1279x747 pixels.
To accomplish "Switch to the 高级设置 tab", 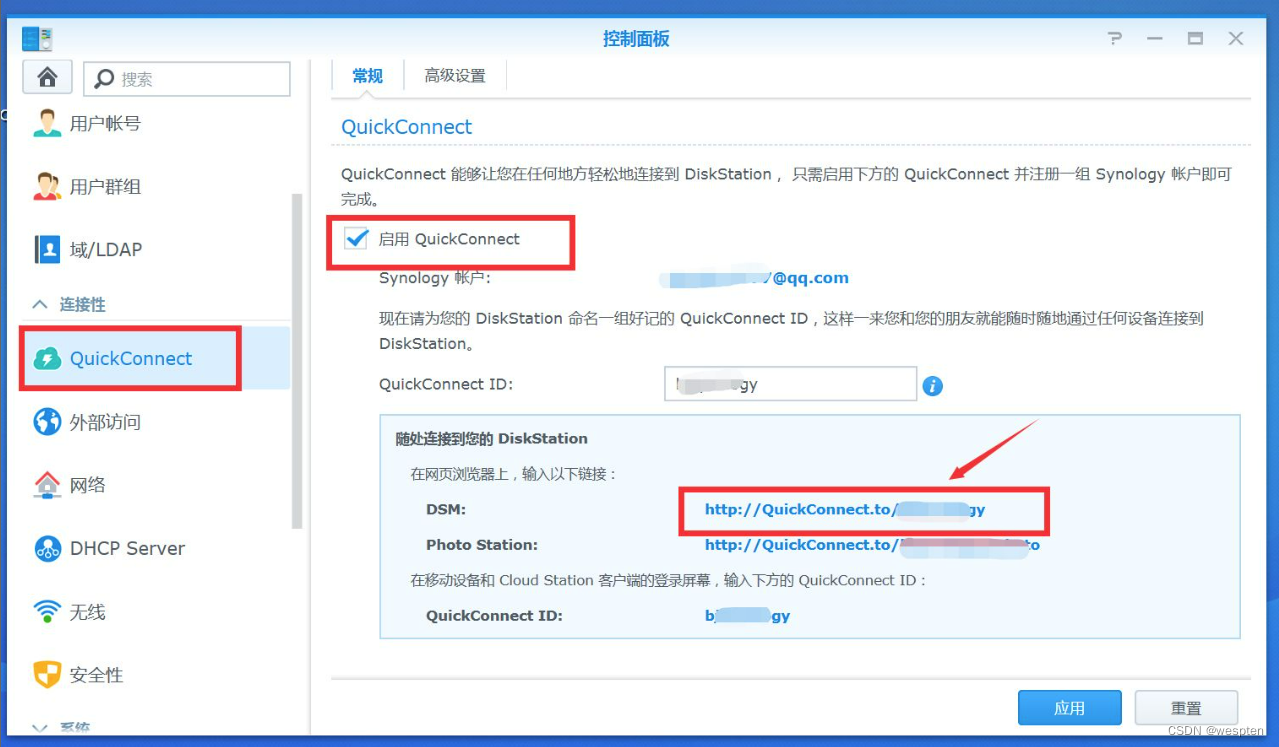I will click(455, 75).
